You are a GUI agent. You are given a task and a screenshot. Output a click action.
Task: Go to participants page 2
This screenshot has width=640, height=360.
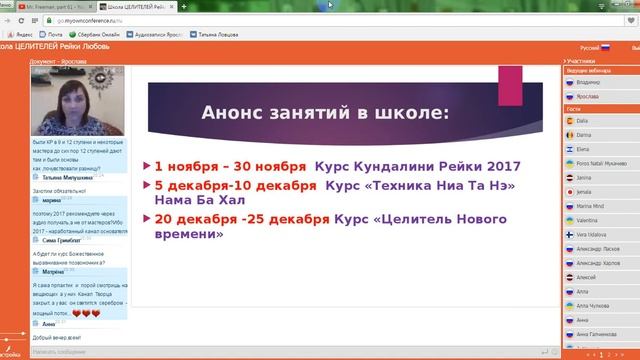pos(609,355)
